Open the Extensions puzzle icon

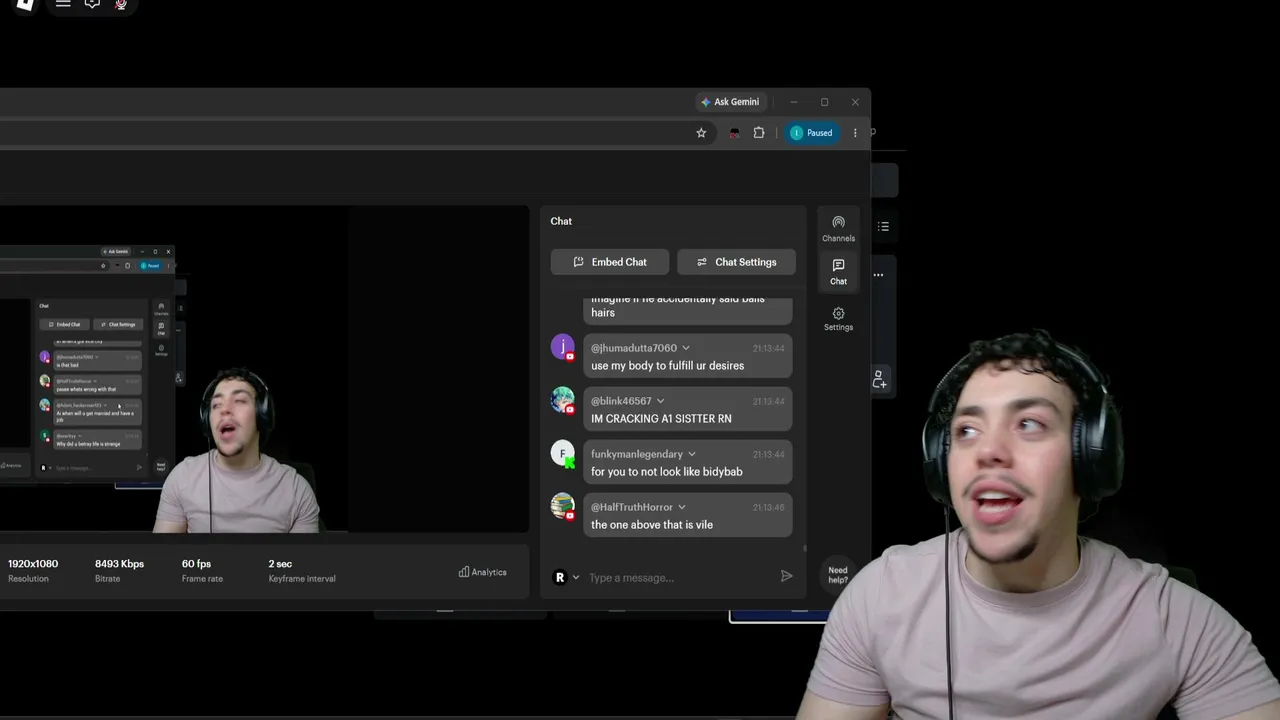point(759,133)
